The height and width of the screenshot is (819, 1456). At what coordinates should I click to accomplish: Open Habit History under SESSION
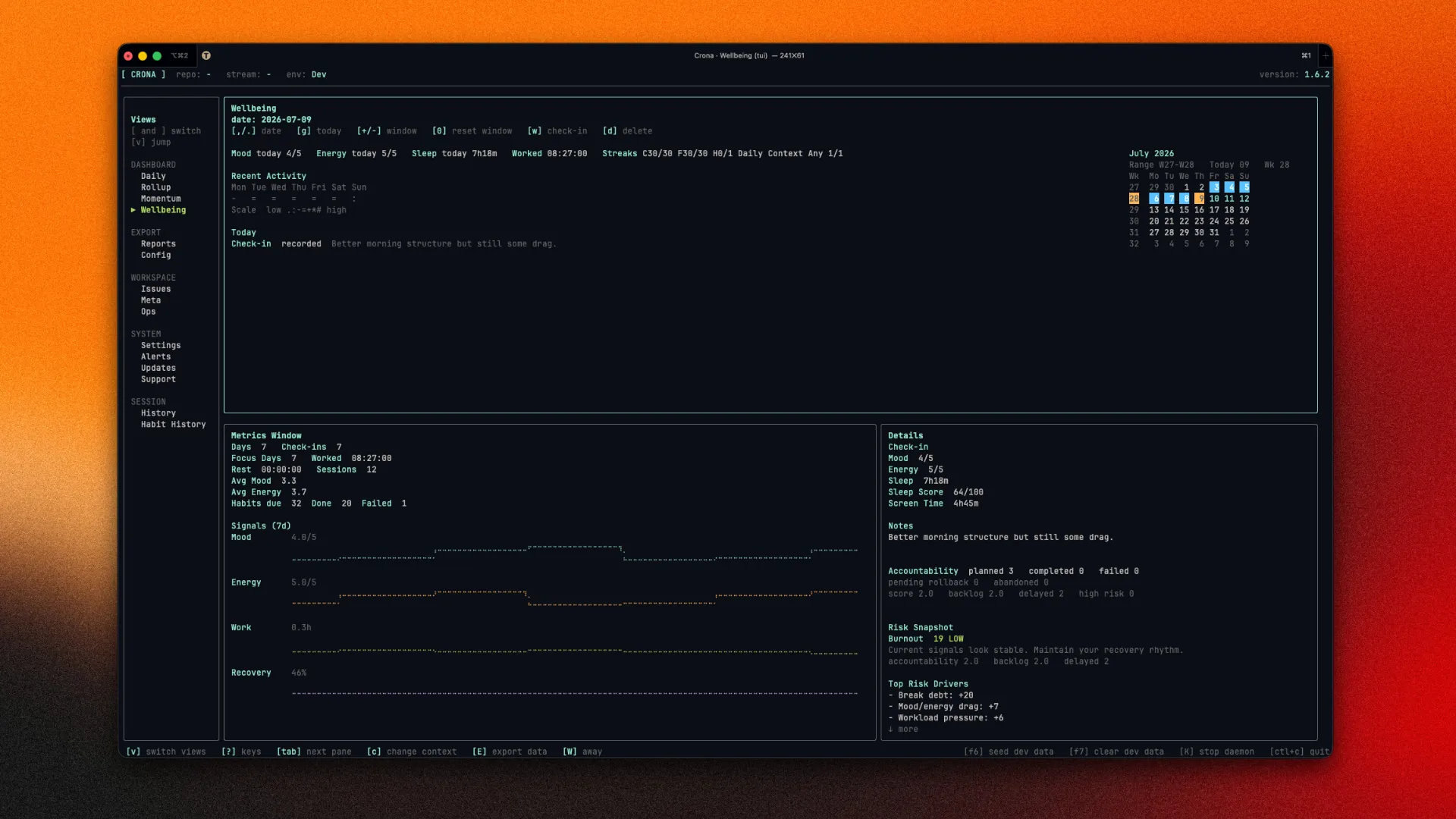[x=173, y=425]
